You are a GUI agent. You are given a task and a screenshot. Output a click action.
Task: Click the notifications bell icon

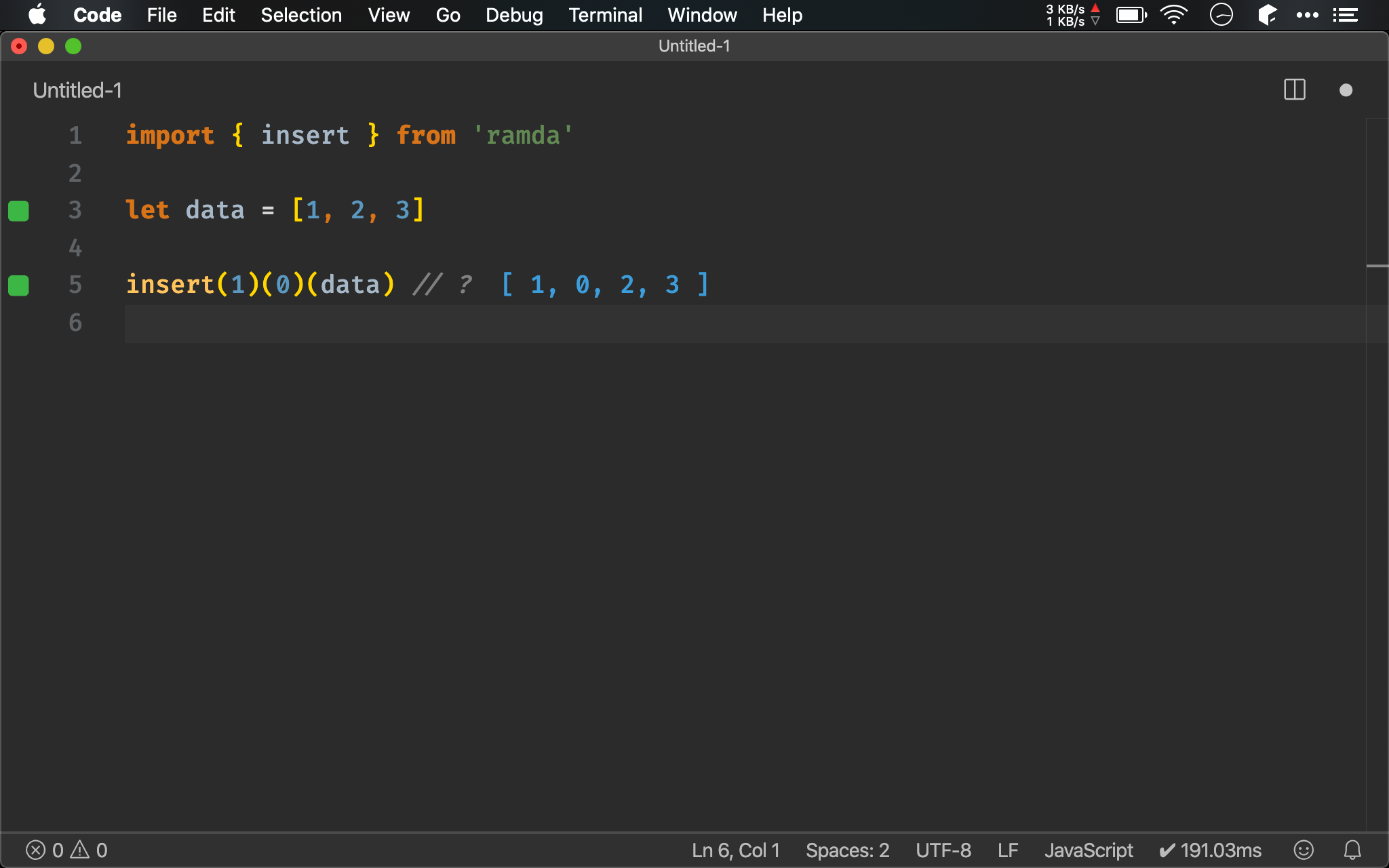(1352, 850)
